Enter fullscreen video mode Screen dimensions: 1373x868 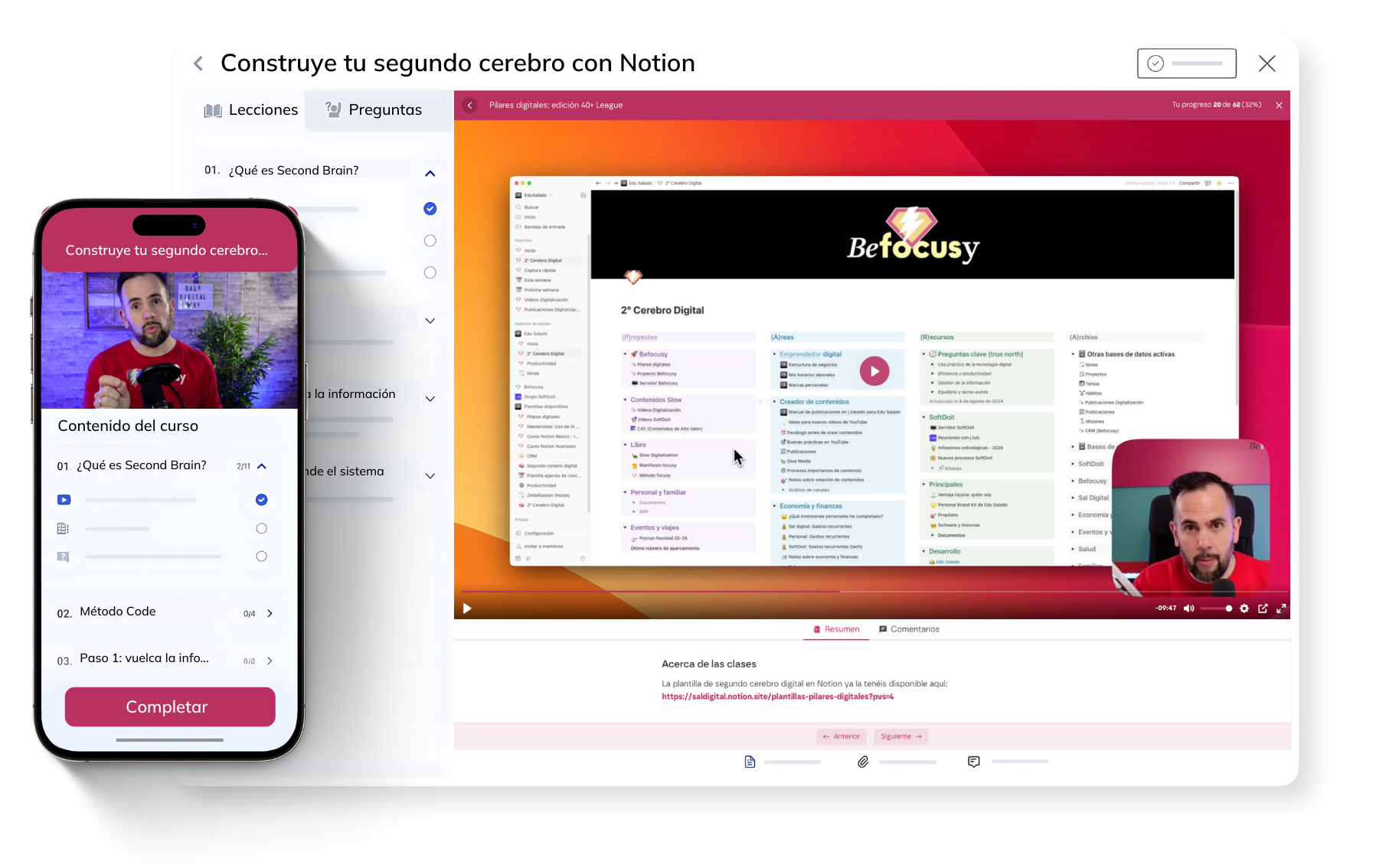(1281, 609)
